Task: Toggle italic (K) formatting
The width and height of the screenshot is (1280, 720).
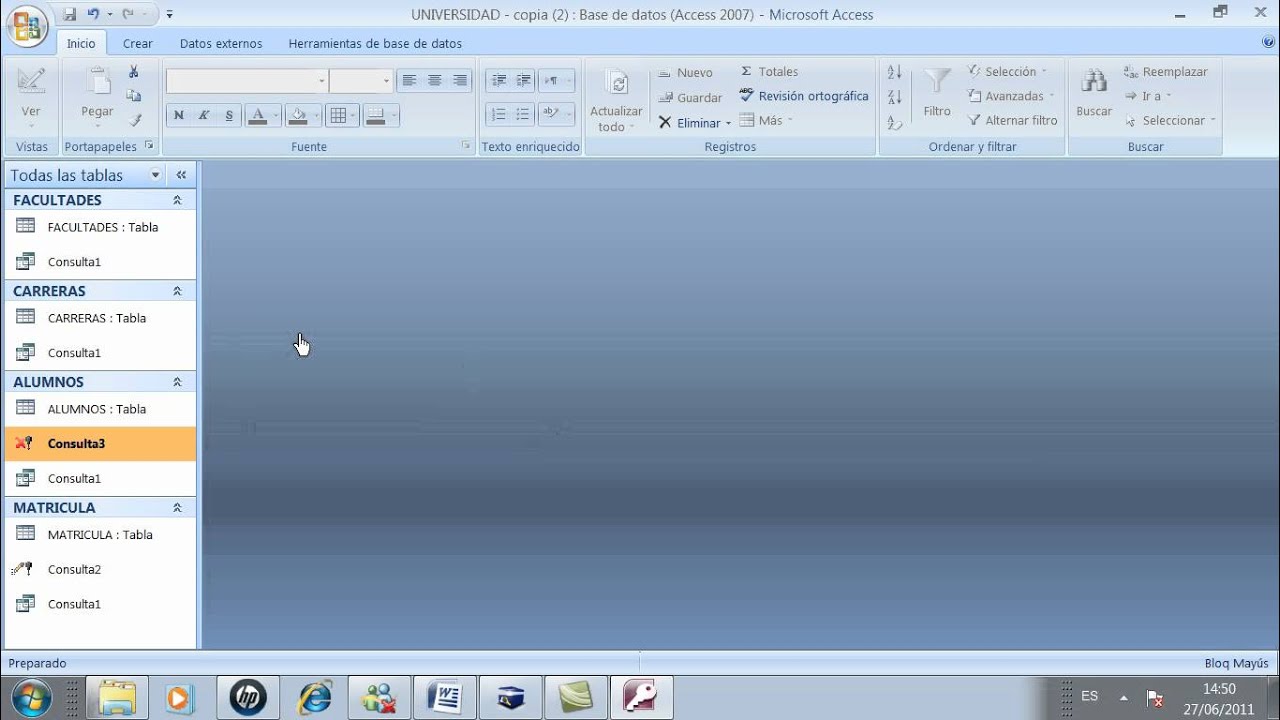Action: click(204, 115)
